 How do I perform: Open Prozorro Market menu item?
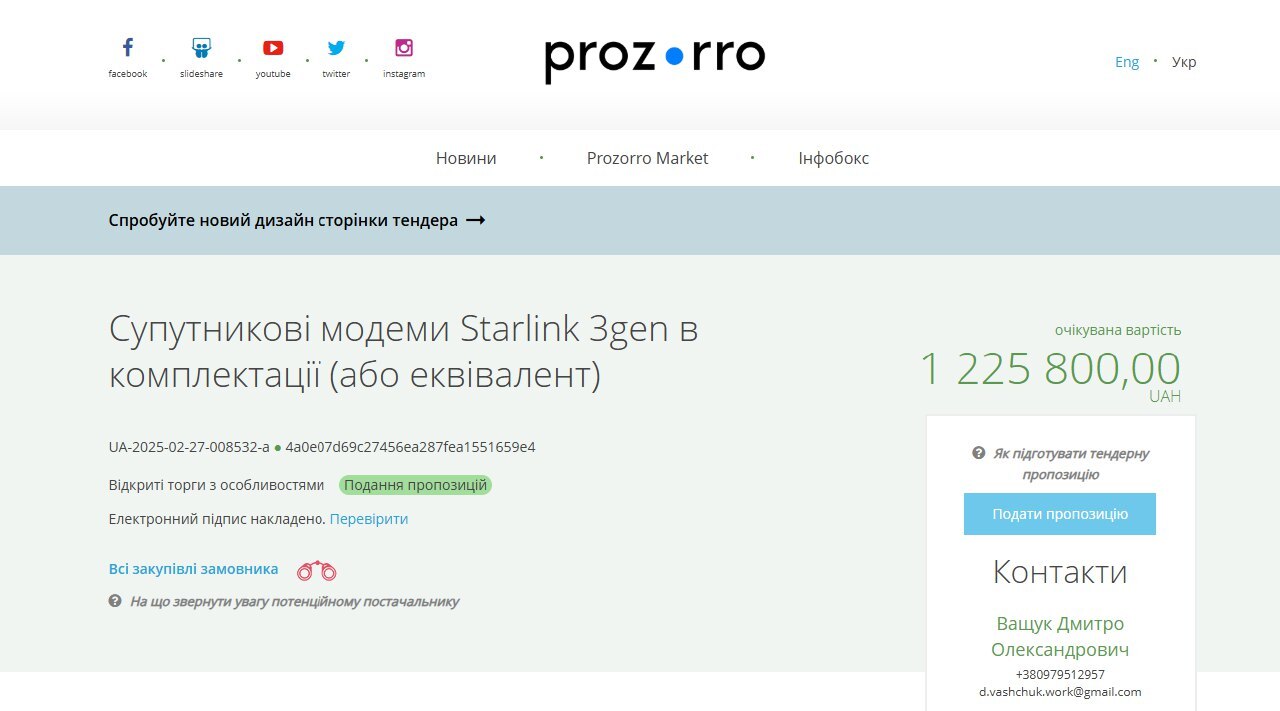[x=647, y=158]
